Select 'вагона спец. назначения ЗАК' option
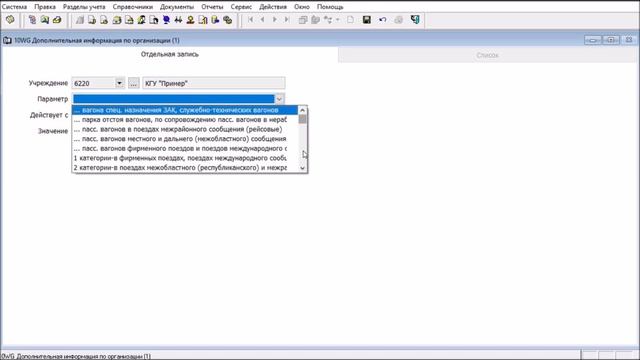 [185, 110]
